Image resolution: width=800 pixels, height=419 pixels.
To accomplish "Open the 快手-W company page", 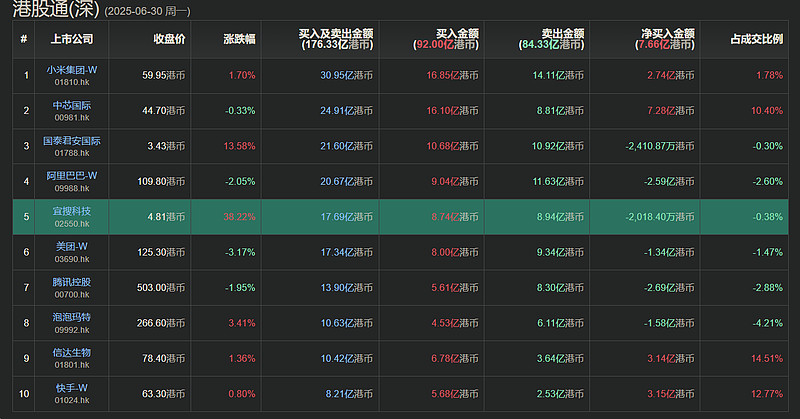I will [71, 388].
